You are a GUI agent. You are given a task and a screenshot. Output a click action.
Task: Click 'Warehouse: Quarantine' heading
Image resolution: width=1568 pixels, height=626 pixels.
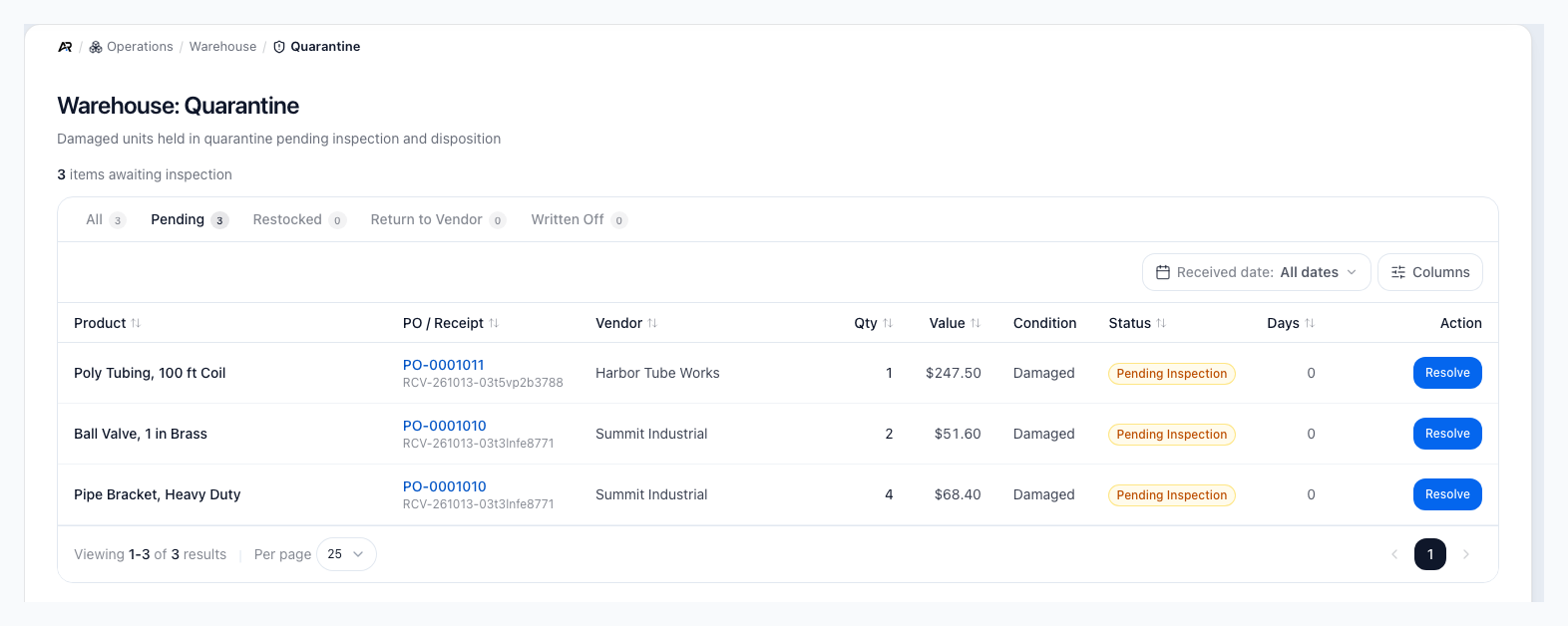(179, 106)
